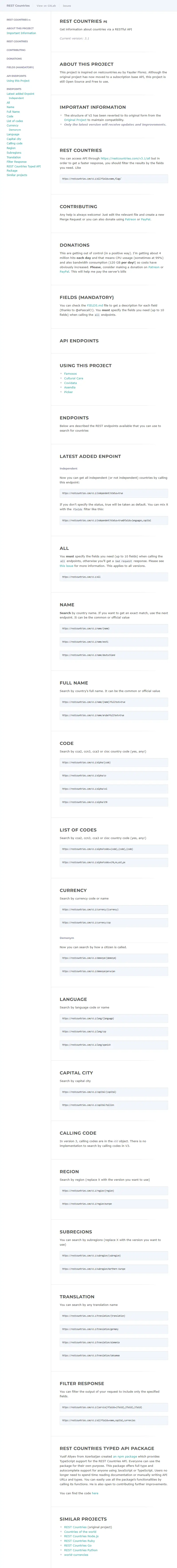Open 'this issue' link in All section
Viewport: 177px width, 1568px height.
coord(66,566)
